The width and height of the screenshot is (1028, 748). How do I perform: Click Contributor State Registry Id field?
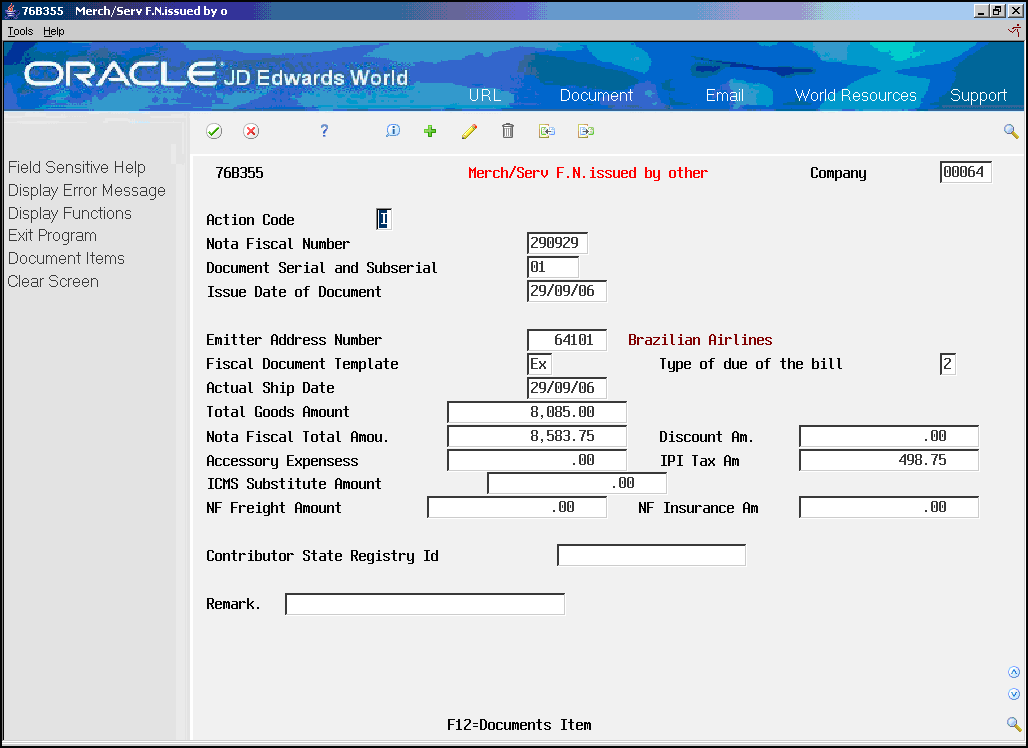click(x=651, y=555)
